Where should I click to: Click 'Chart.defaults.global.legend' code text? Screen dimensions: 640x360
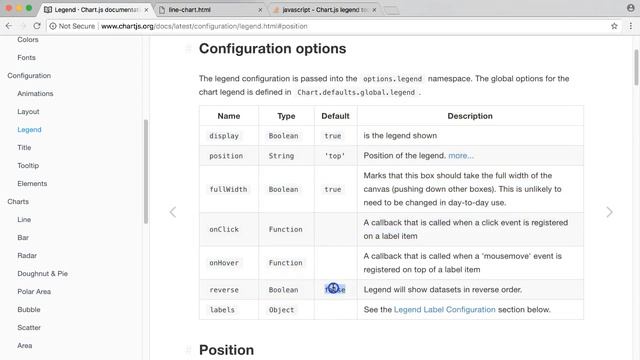[356, 92]
